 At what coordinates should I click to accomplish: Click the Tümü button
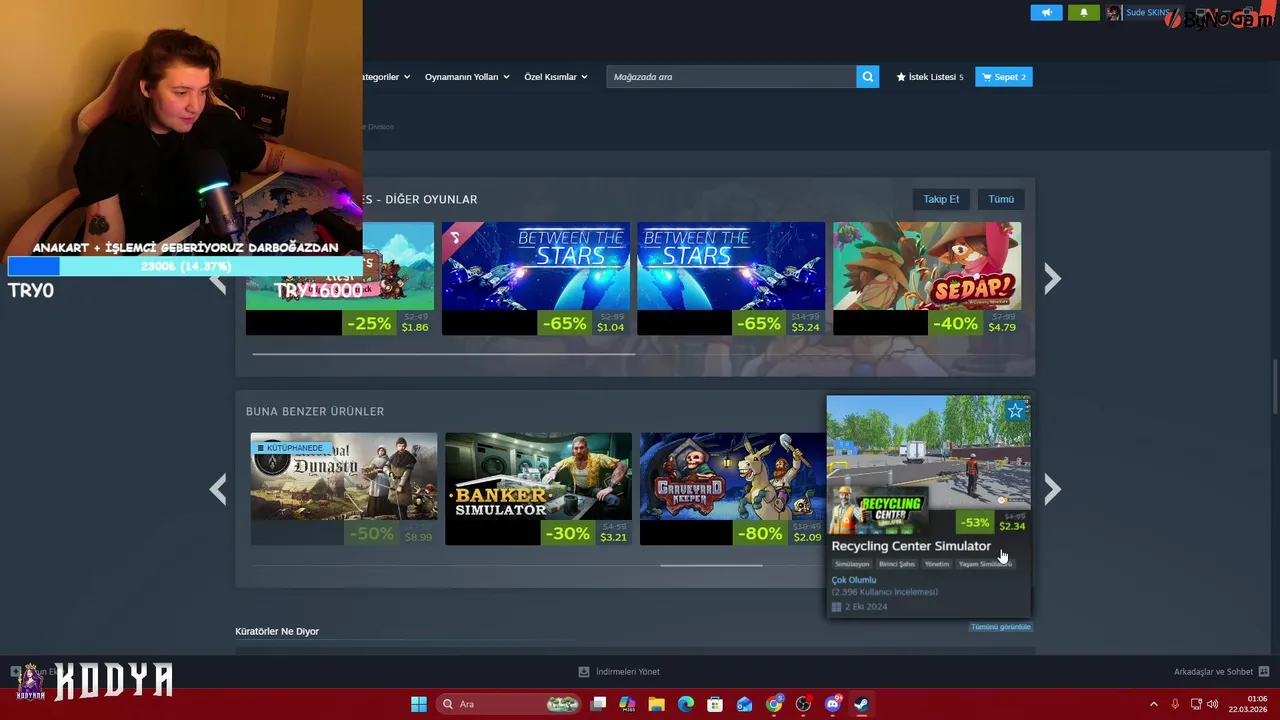pos(1001,199)
